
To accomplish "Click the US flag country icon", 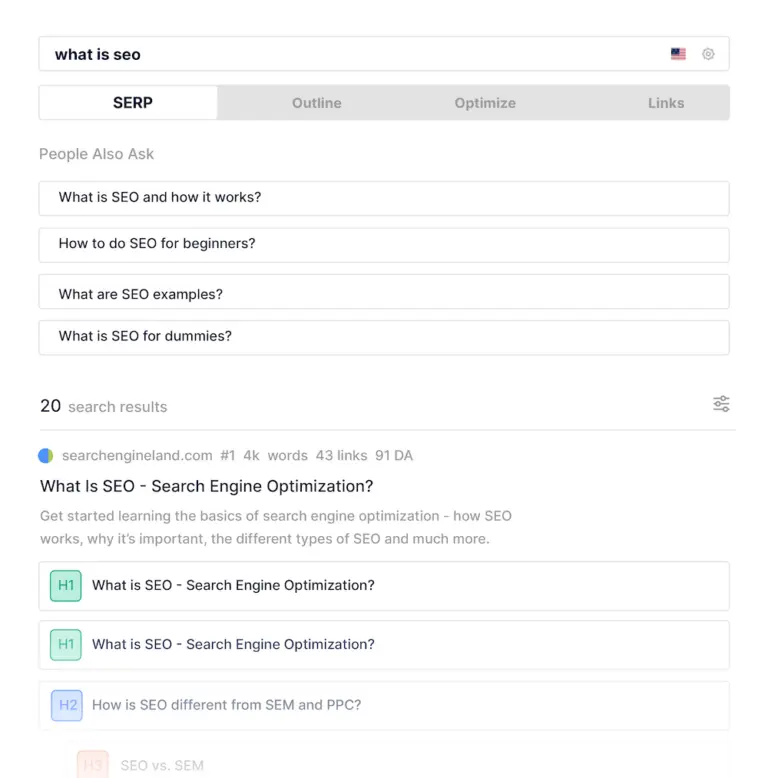I will (x=678, y=54).
